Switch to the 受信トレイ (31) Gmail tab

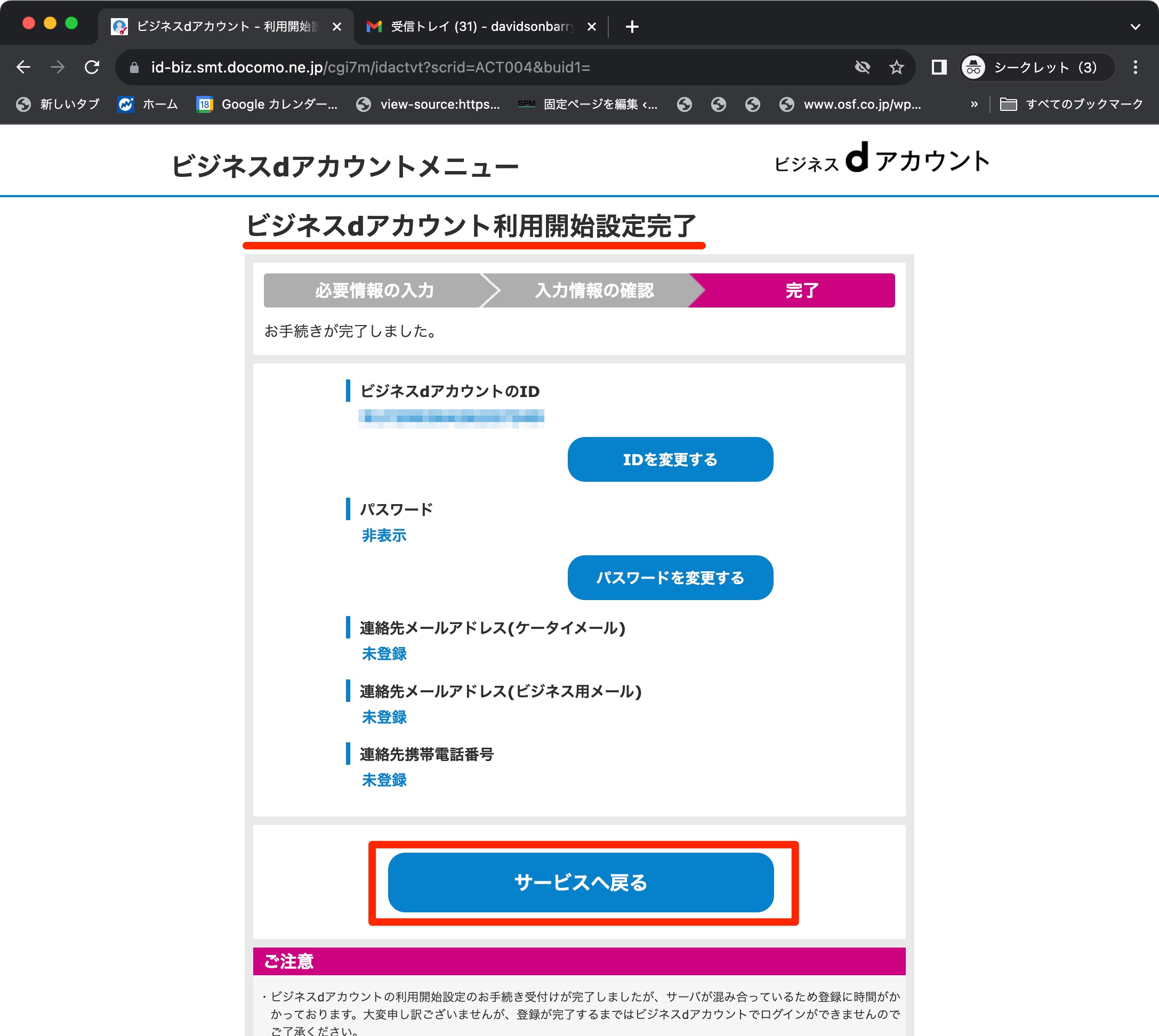click(482, 27)
